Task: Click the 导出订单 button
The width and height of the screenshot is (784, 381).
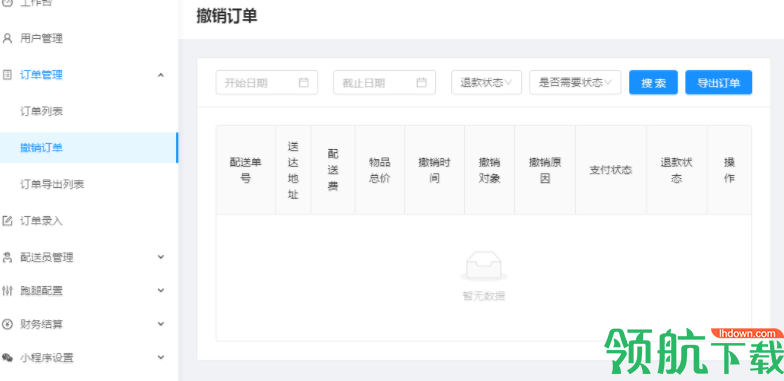Action: coord(718,82)
